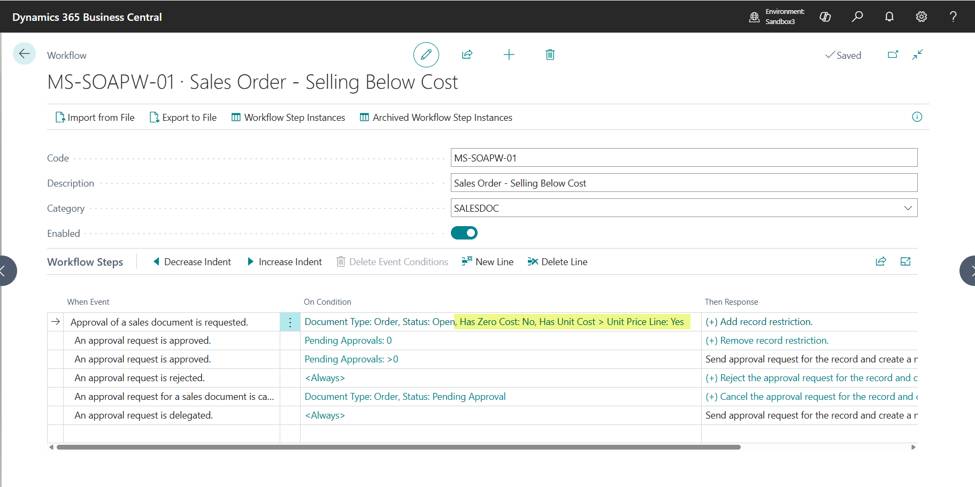Open Status: Pending Approval condition
This screenshot has width=975, height=487.
[x=405, y=397]
